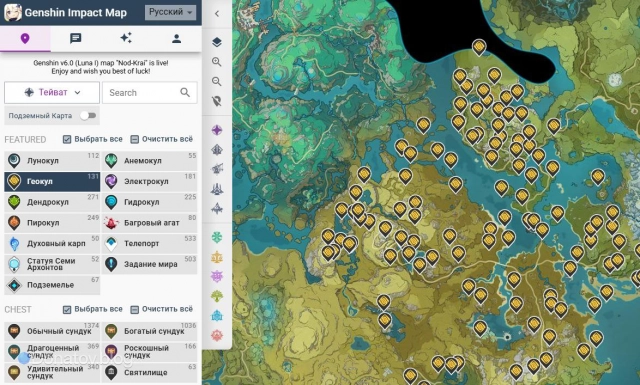The image size is (640, 385).
Task: Select the violet spiky element icon
Action: (x=217, y=276)
